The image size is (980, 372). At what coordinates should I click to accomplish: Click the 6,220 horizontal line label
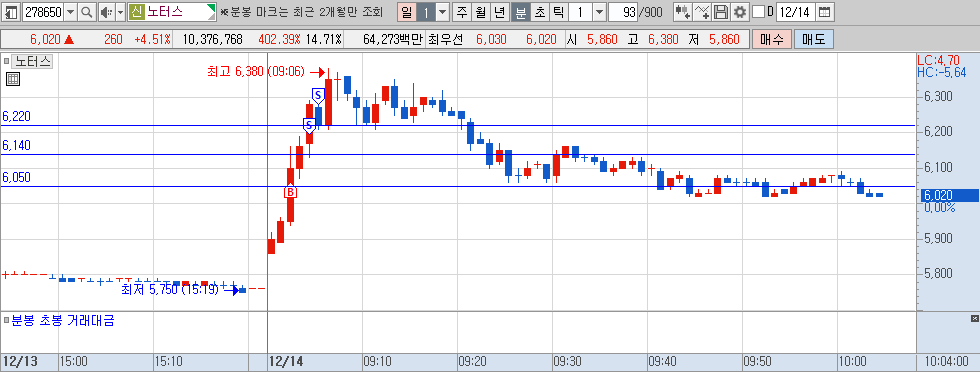(x=16, y=116)
